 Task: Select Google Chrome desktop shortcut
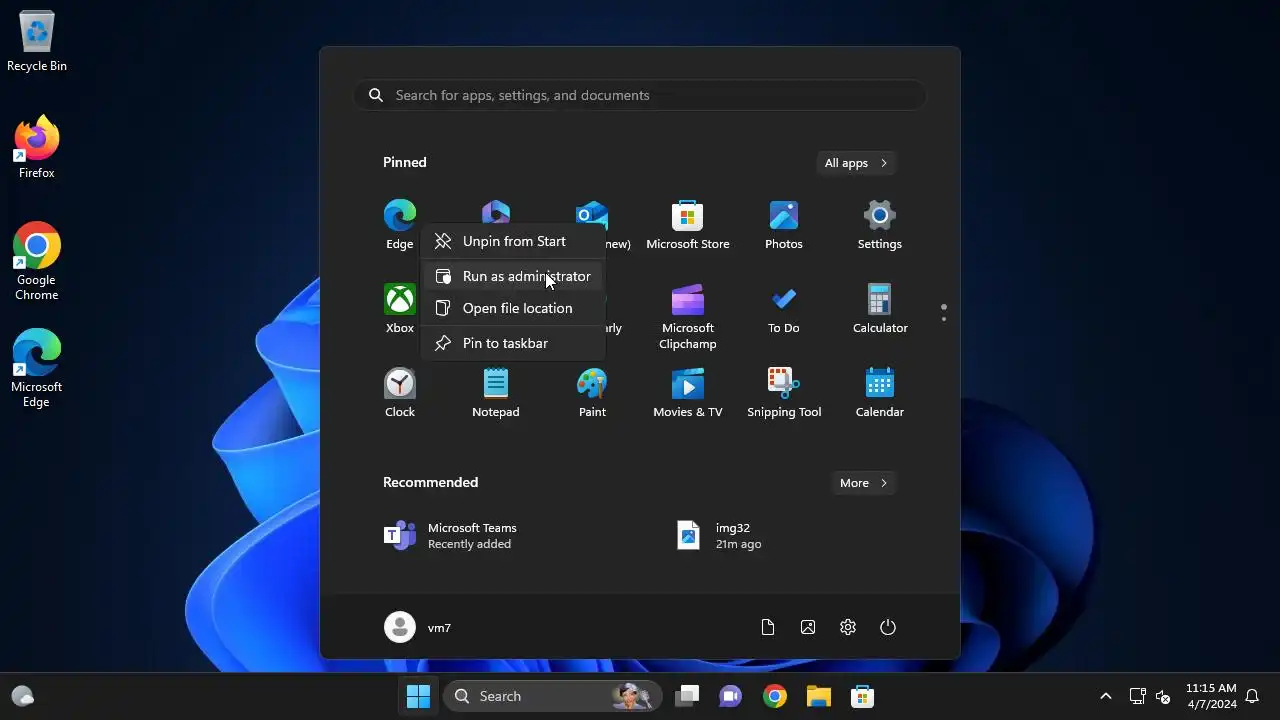(x=37, y=262)
